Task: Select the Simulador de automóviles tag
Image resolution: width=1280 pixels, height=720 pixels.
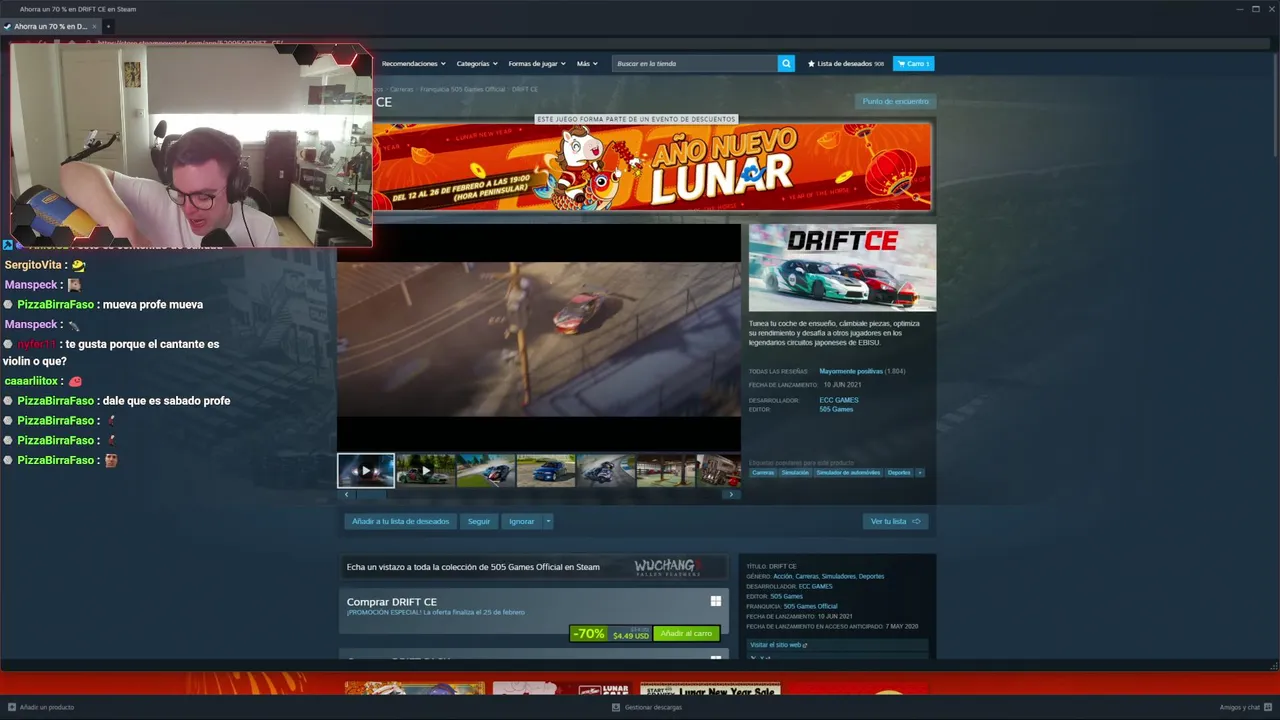Action: click(x=848, y=472)
